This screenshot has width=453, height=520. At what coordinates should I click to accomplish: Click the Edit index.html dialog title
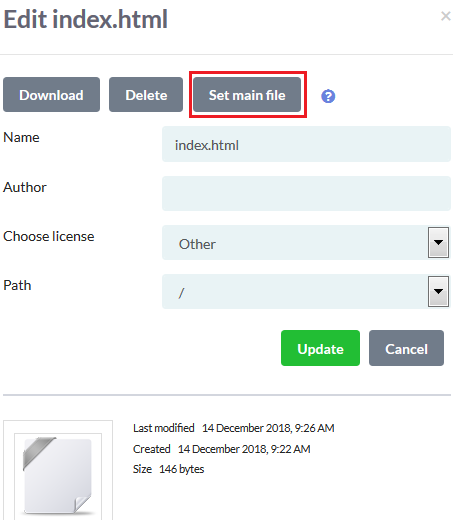[x=85, y=19]
